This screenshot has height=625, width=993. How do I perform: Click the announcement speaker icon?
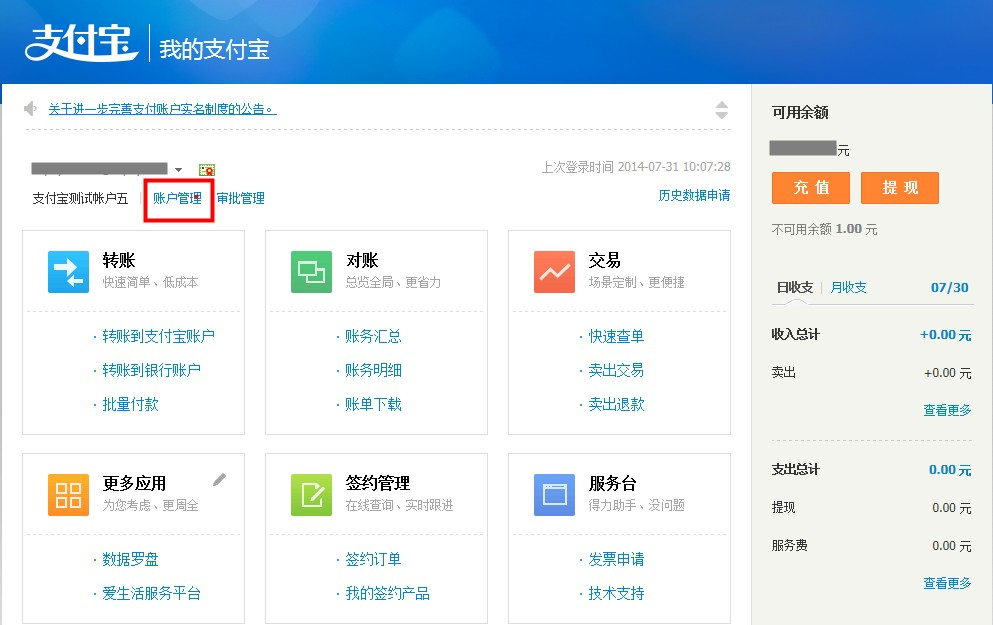[x=30, y=109]
